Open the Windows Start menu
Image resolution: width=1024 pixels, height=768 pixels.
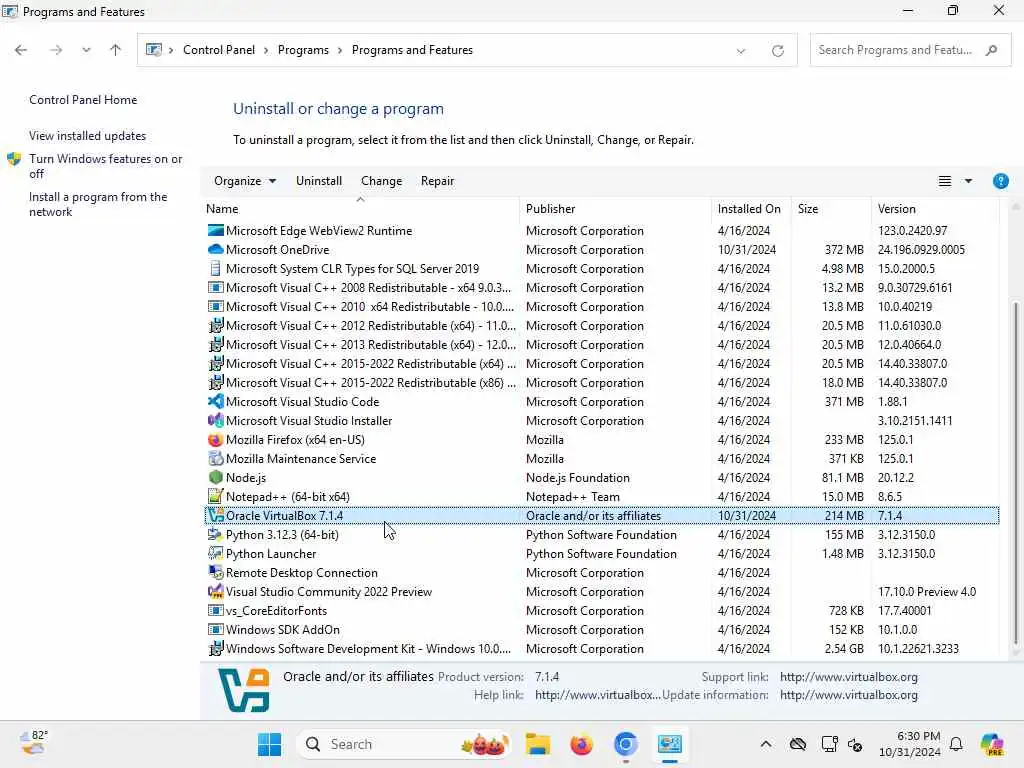(x=269, y=744)
